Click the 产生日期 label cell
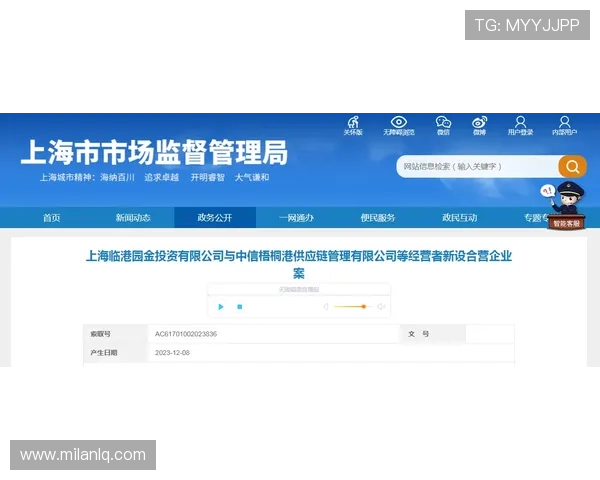Screen dimensions: 600x480 coord(116,353)
